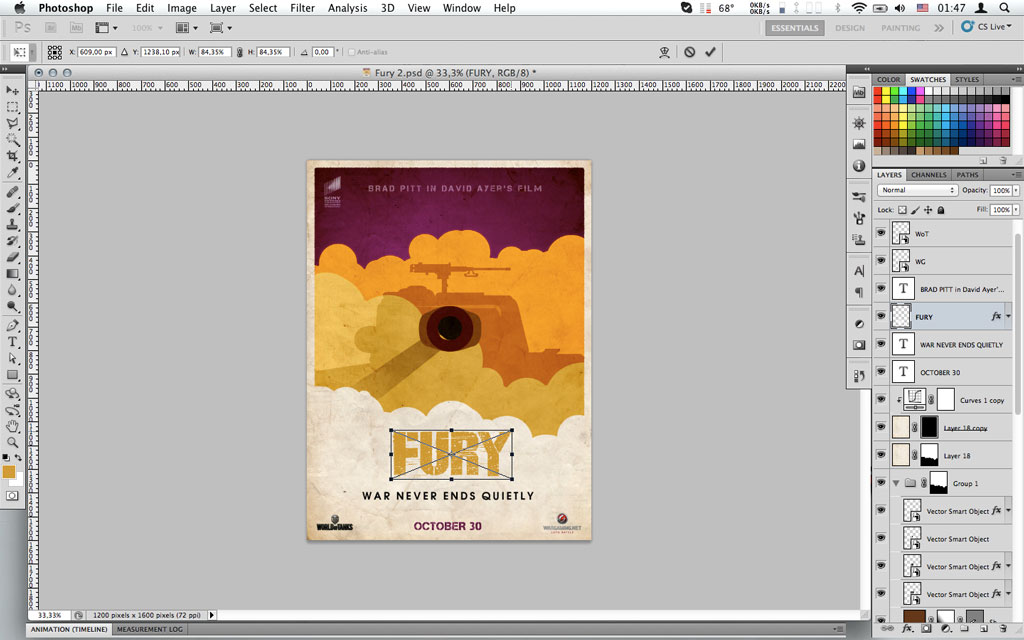Select the Eraser tool

[12, 257]
